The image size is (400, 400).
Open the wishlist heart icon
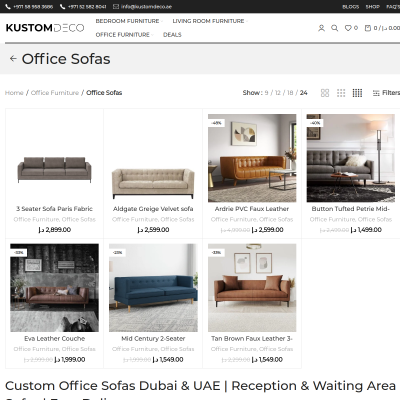click(x=348, y=28)
